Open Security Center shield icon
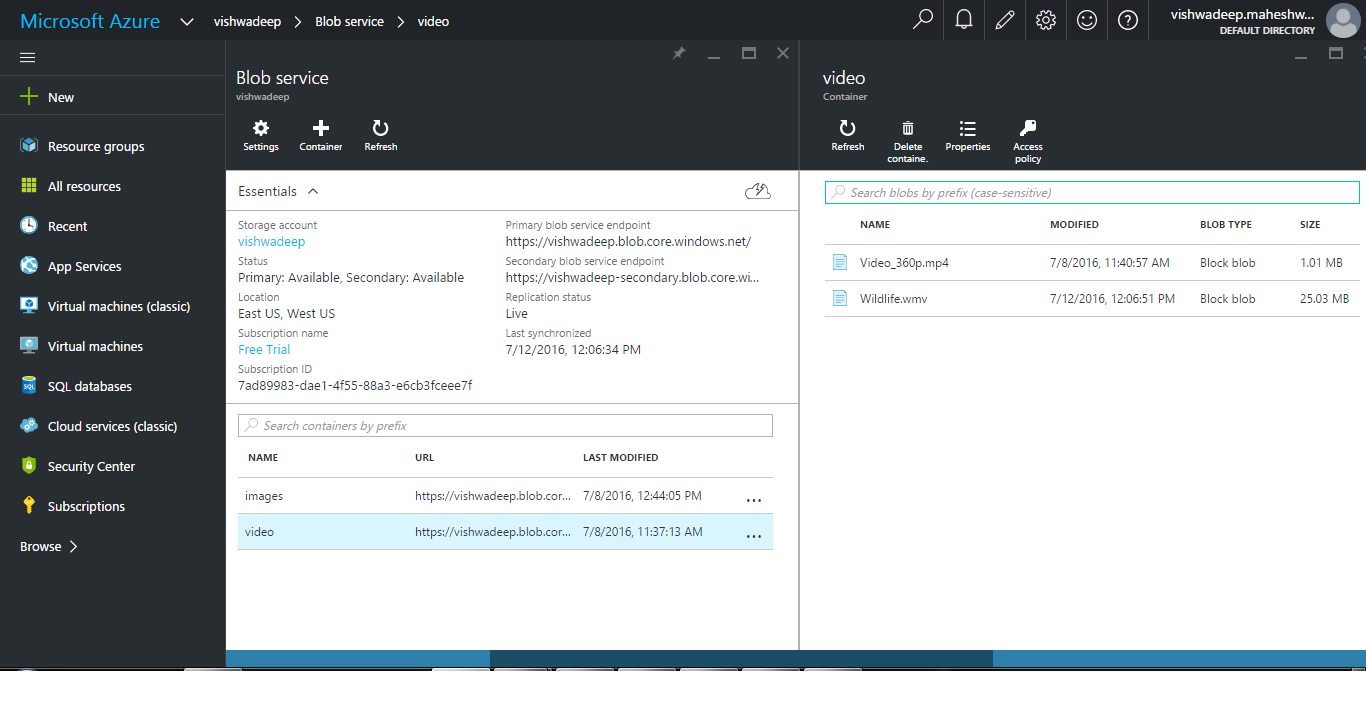This screenshot has height=709, width=1366. pos(29,466)
